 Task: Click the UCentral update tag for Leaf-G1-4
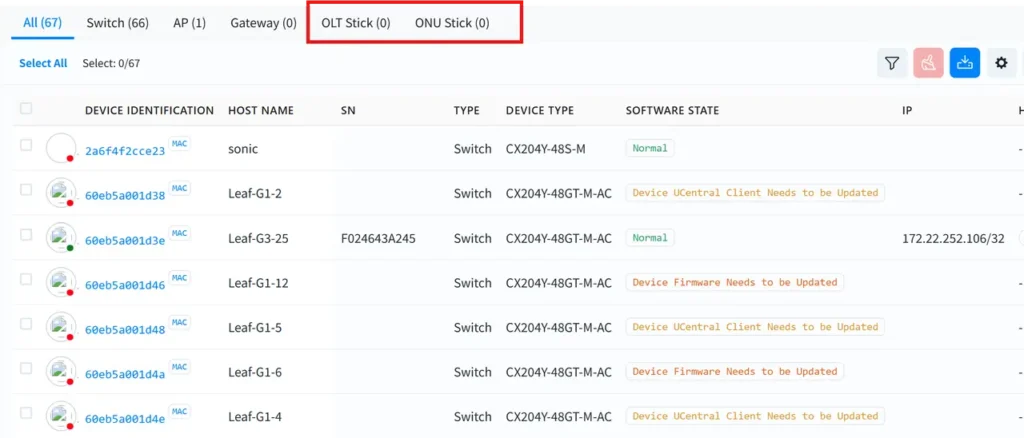coord(756,416)
